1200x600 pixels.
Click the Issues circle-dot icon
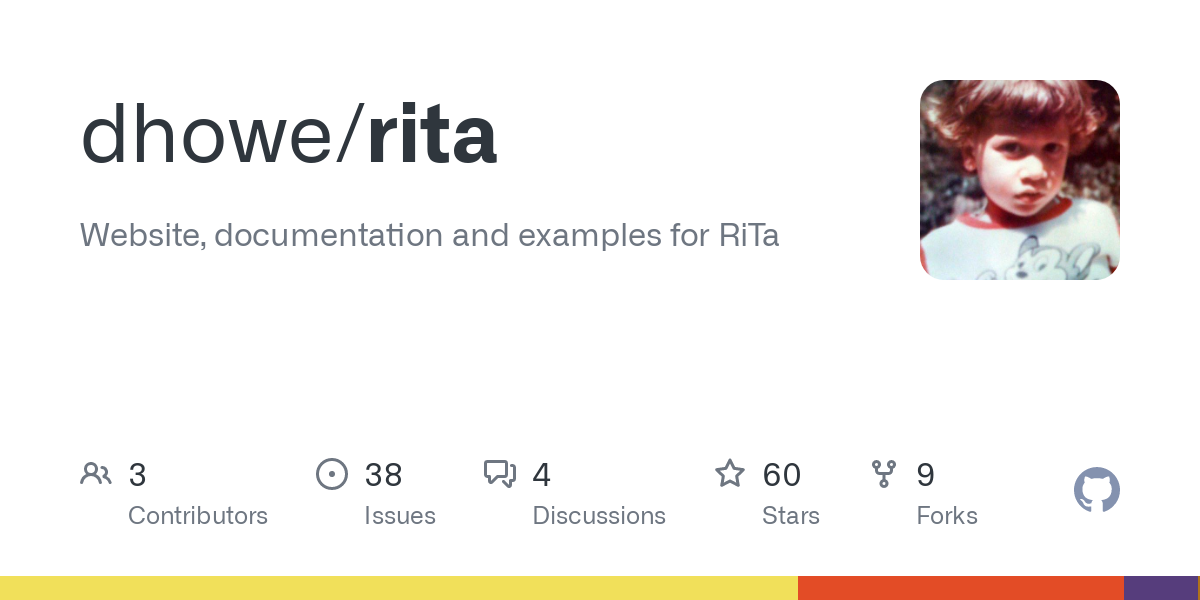point(332,474)
